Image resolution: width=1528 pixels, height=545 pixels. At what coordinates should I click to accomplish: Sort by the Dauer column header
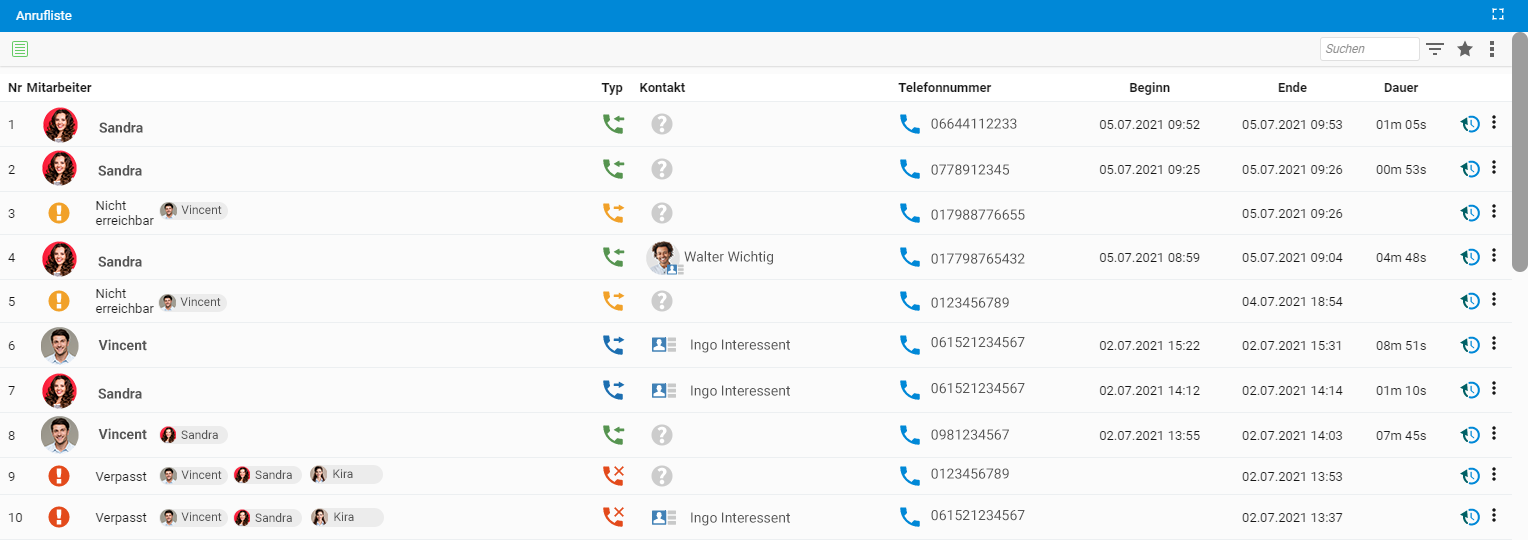(1401, 88)
